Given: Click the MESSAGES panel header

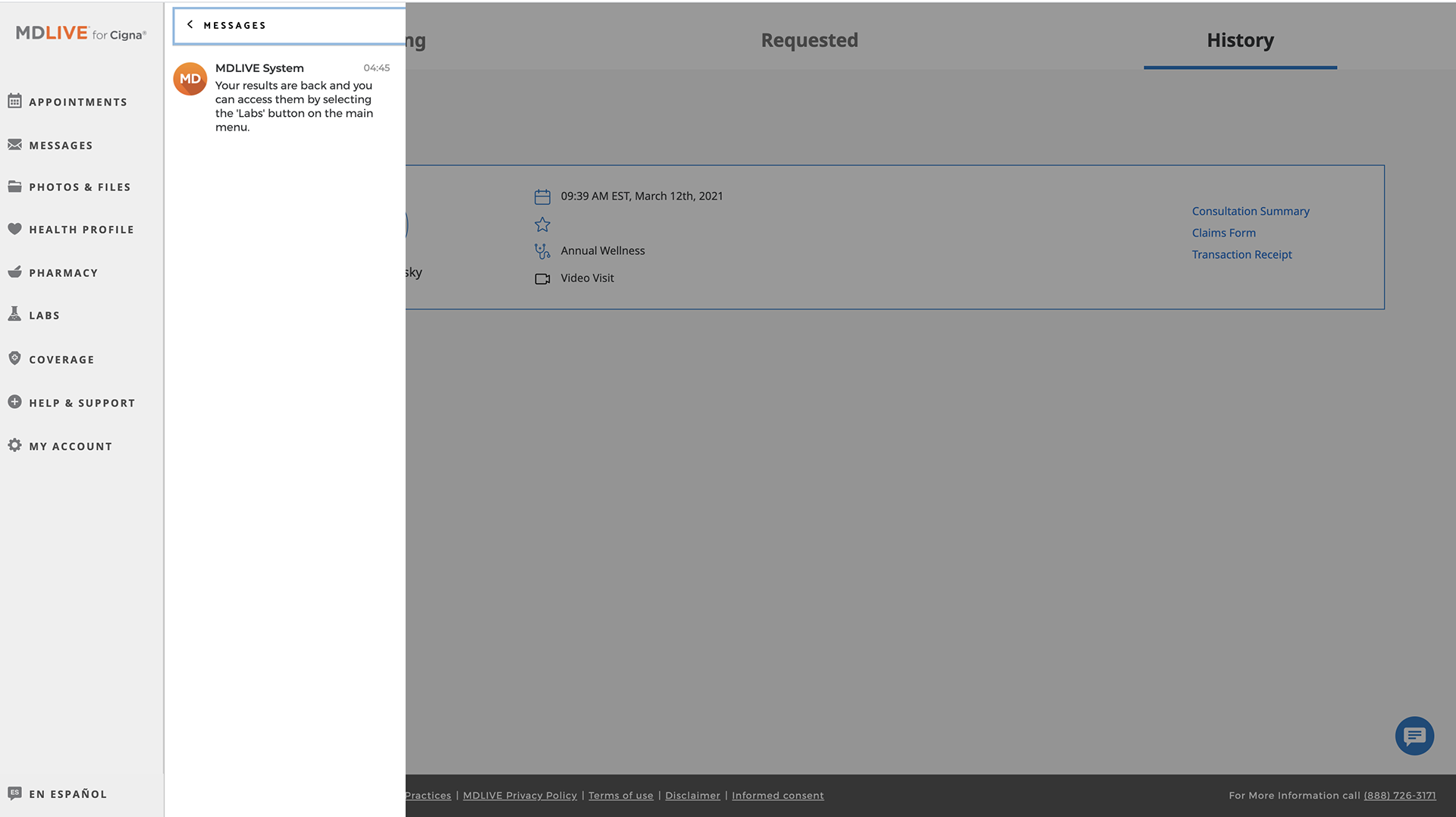Looking at the screenshot, I should pyautogui.click(x=290, y=25).
